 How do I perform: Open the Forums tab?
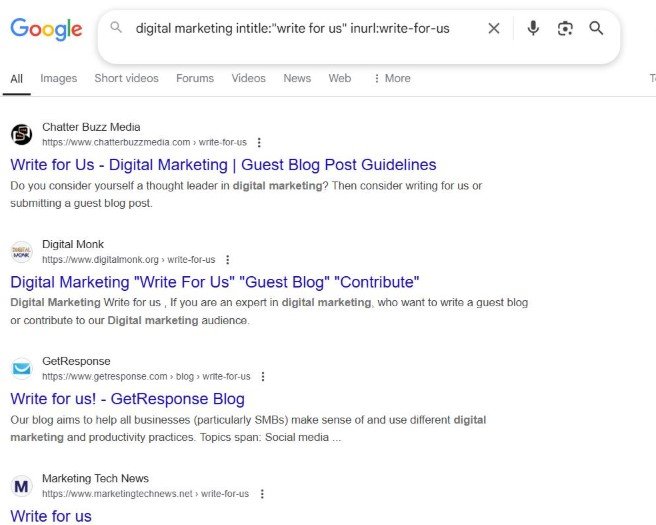pyautogui.click(x=195, y=78)
